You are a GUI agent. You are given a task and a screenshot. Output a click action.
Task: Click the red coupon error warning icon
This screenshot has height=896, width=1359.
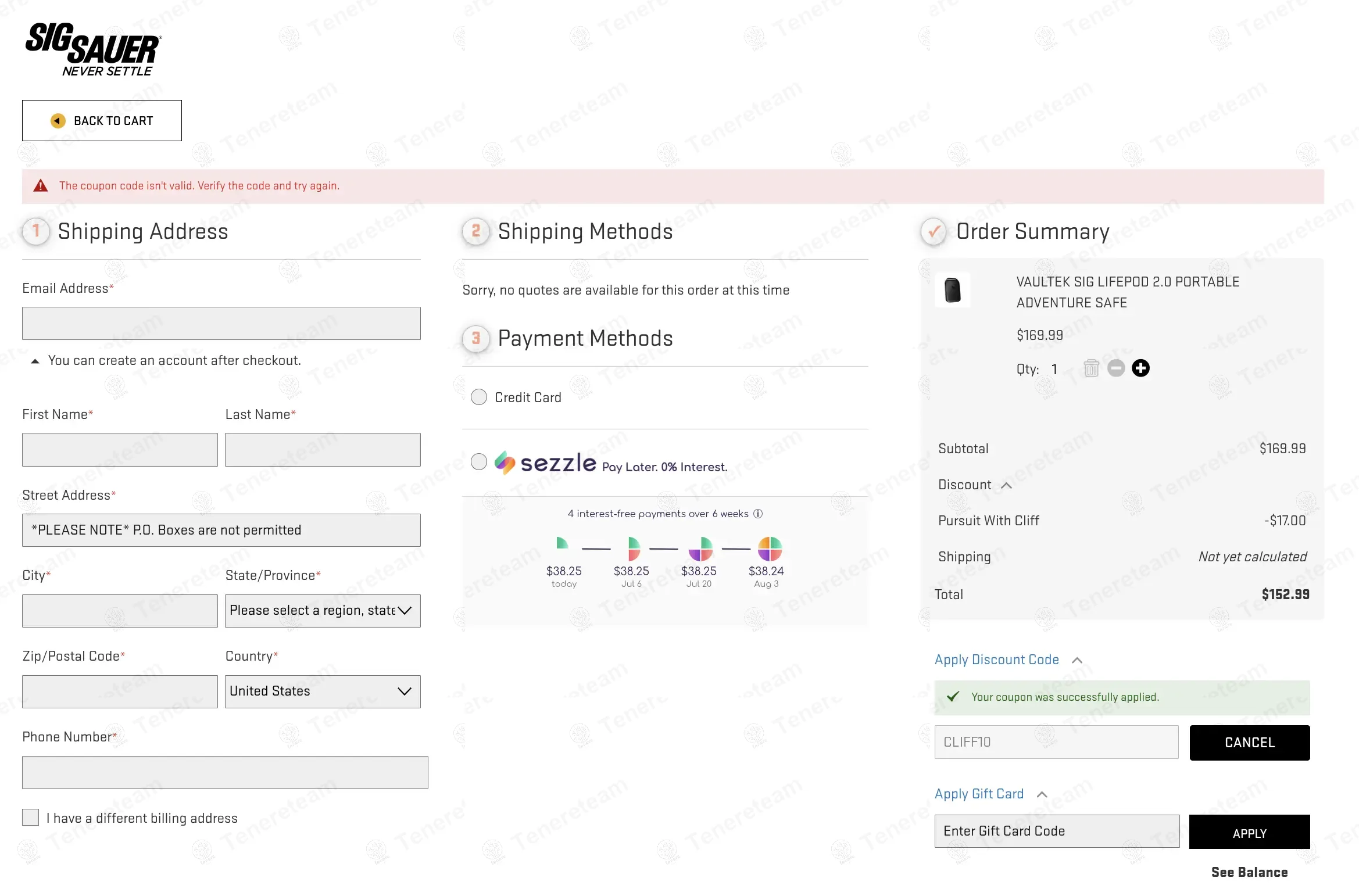click(41, 186)
